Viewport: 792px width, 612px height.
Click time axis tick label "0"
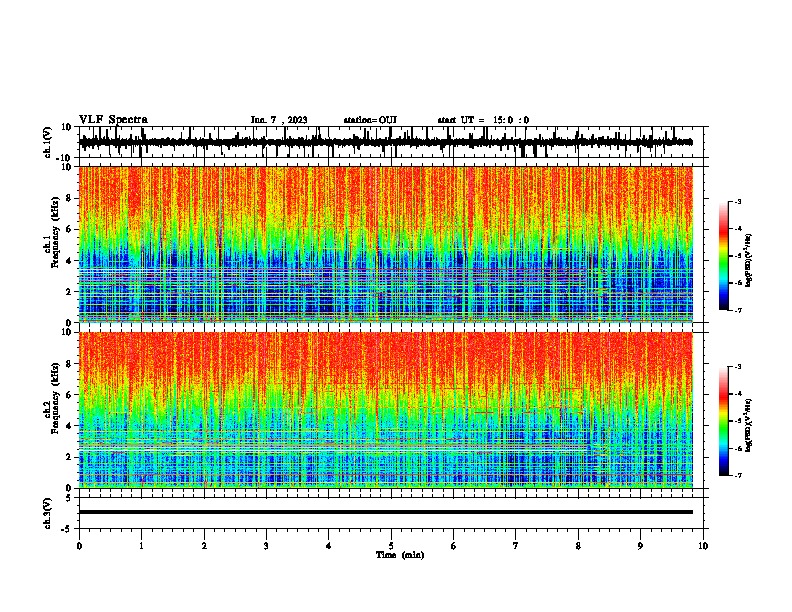click(x=79, y=546)
